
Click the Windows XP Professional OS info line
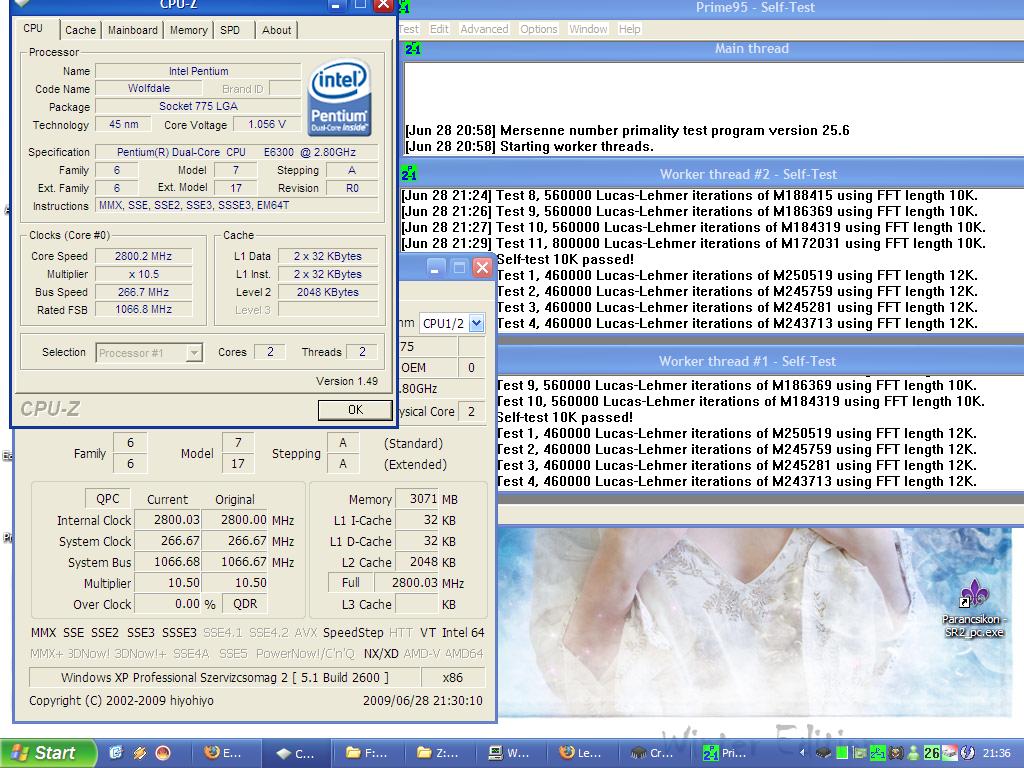[x=224, y=677]
